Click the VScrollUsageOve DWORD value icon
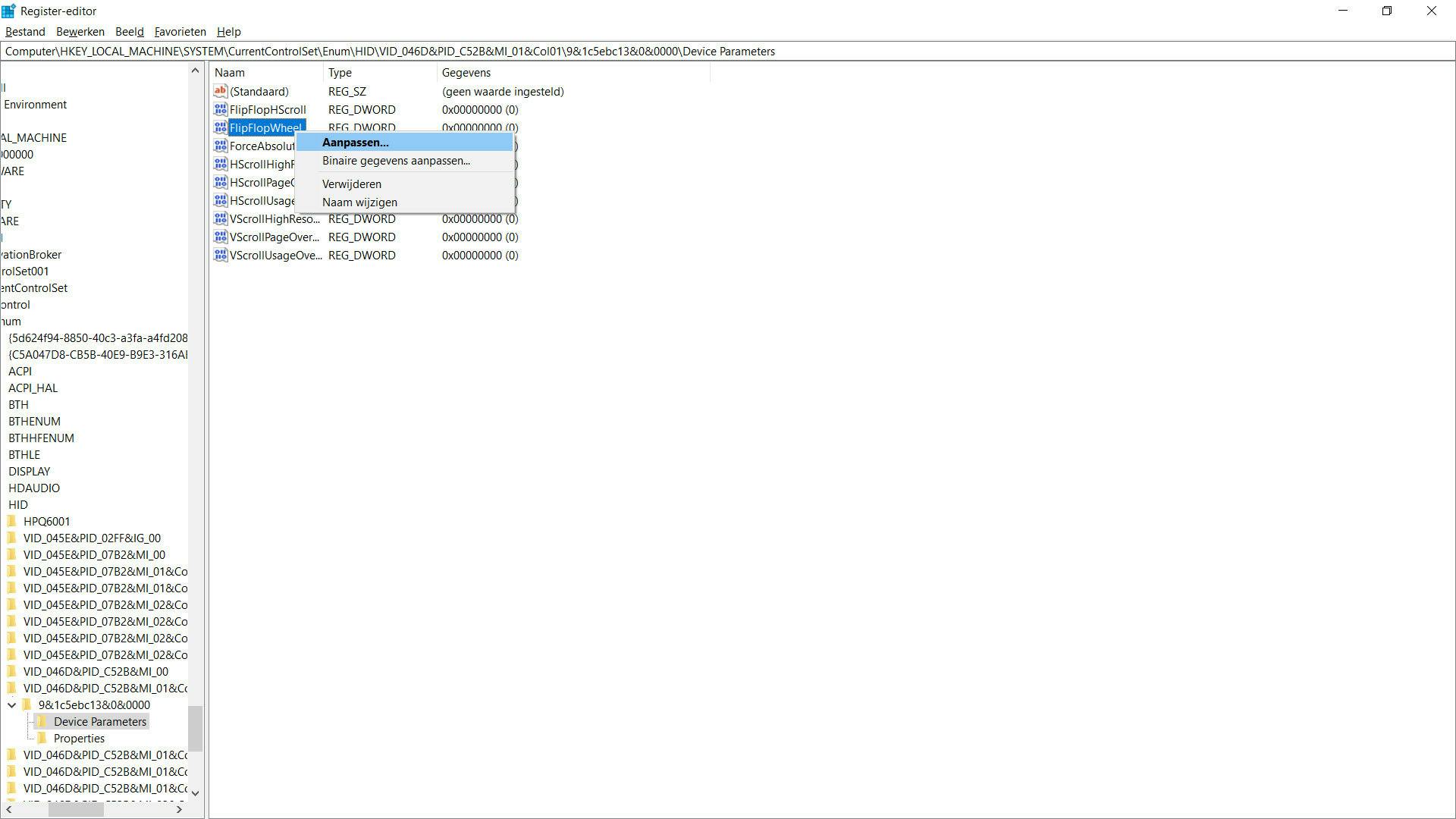 click(x=221, y=255)
